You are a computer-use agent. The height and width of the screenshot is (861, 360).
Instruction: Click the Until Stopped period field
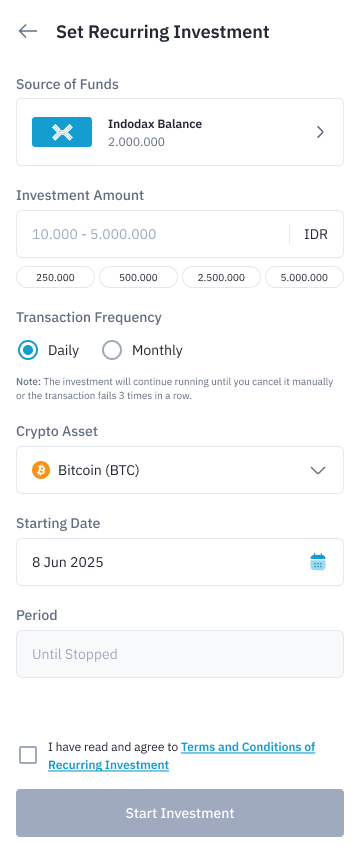(180, 654)
